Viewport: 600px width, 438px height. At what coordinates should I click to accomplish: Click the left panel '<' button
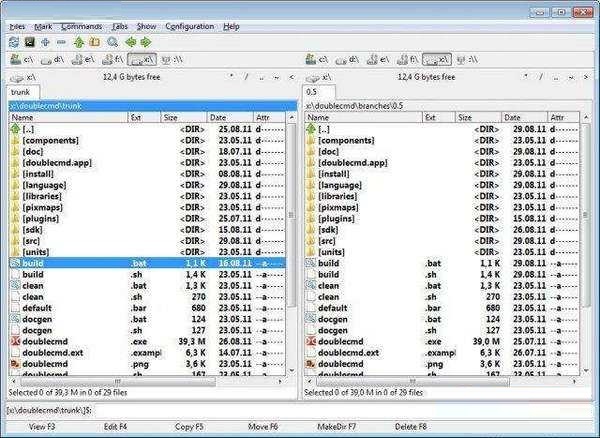pos(292,77)
